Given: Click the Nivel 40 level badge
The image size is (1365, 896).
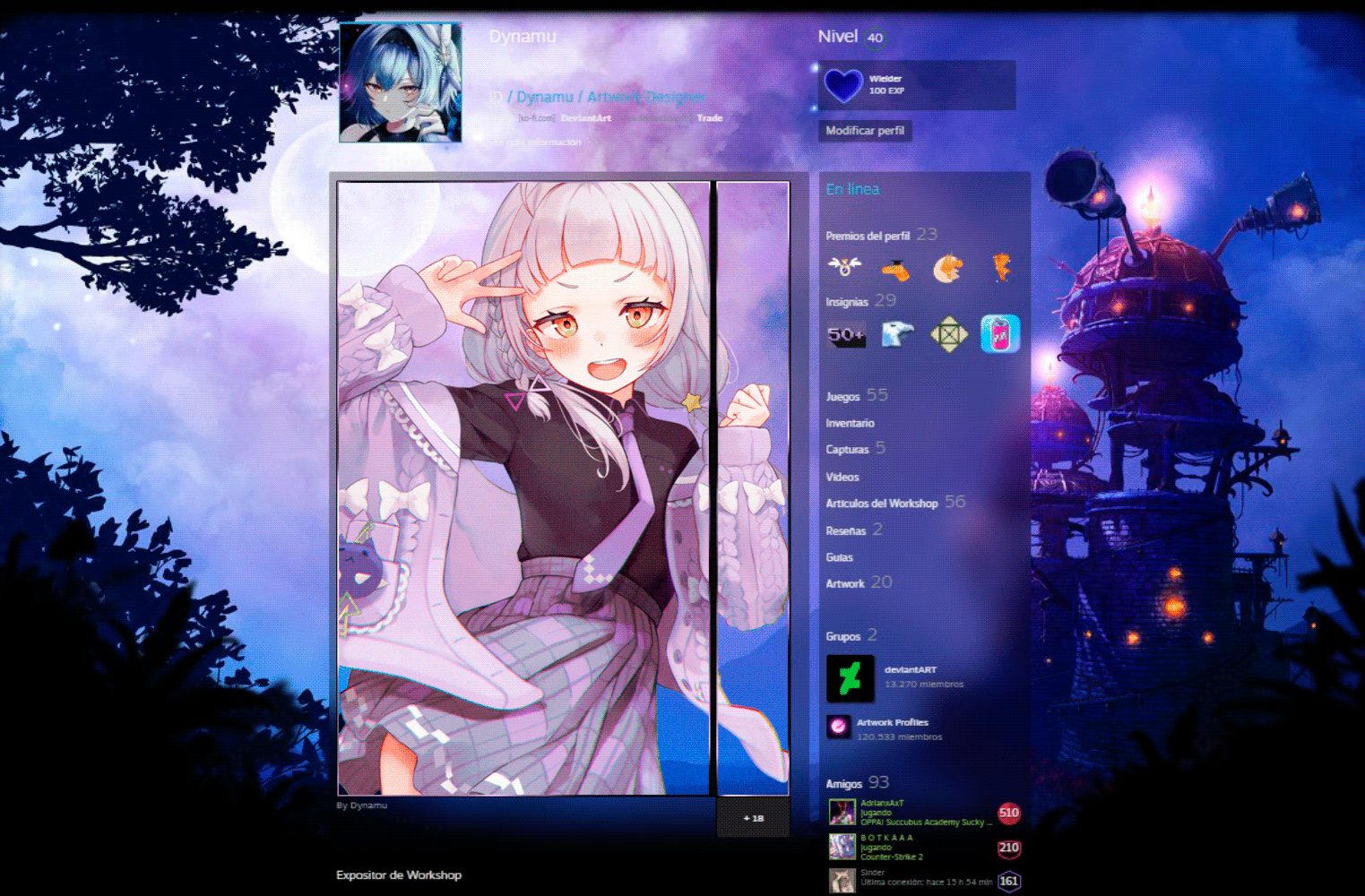Looking at the screenshot, I should 876,38.
